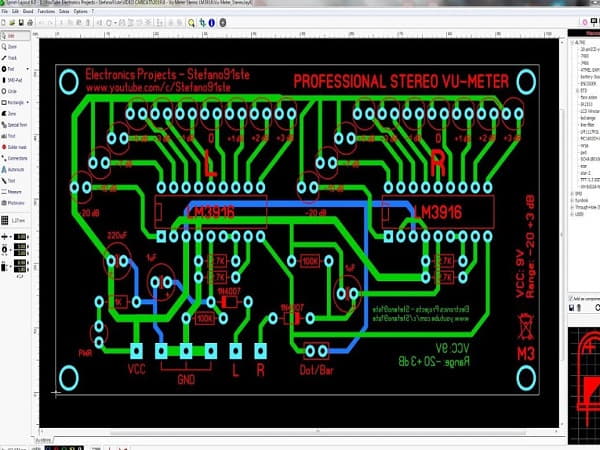Select the Edit tool
This screenshot has width=600, height=450.
click(15, 36)
